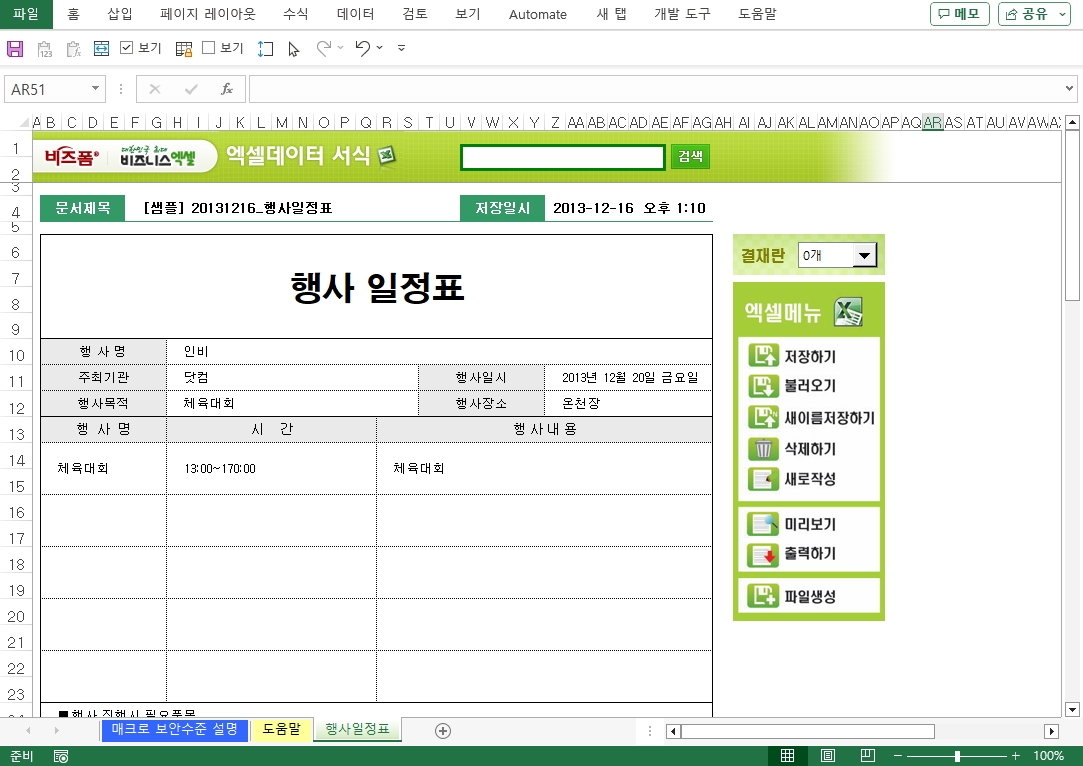Add a new sheet with plus icon
The height and width of the screenshot is (766, 1083).
pos(443,731)
